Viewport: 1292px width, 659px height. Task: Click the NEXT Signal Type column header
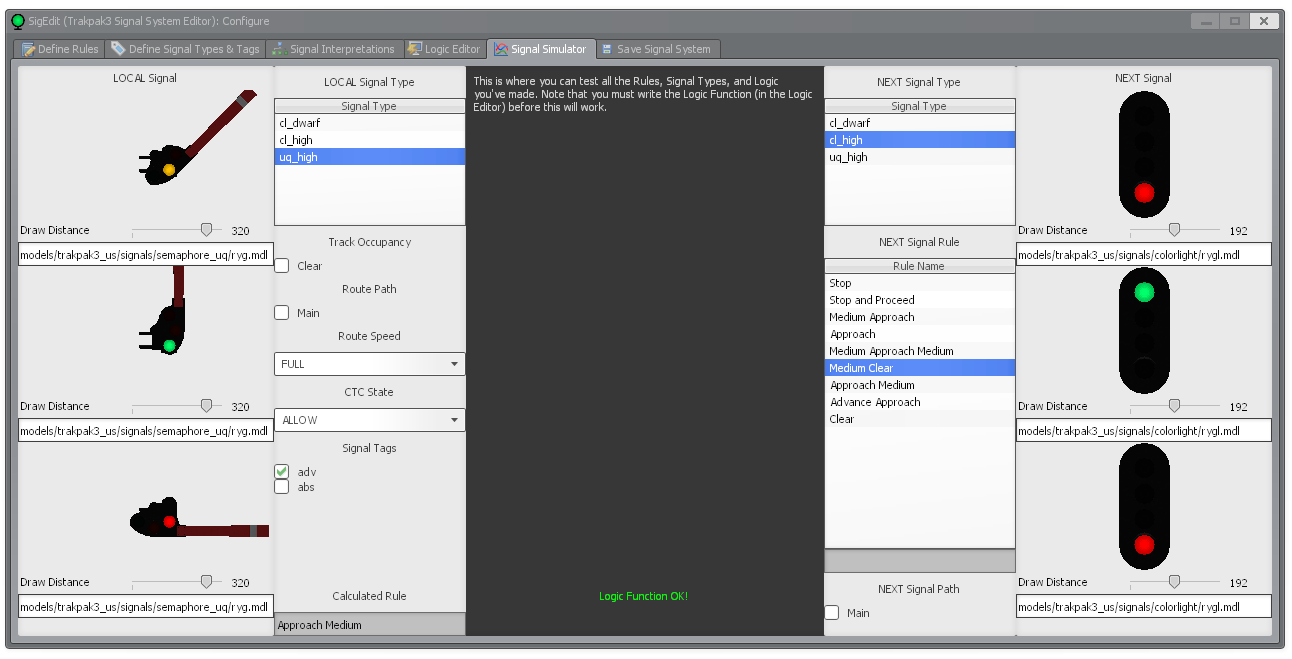point(920,106)
